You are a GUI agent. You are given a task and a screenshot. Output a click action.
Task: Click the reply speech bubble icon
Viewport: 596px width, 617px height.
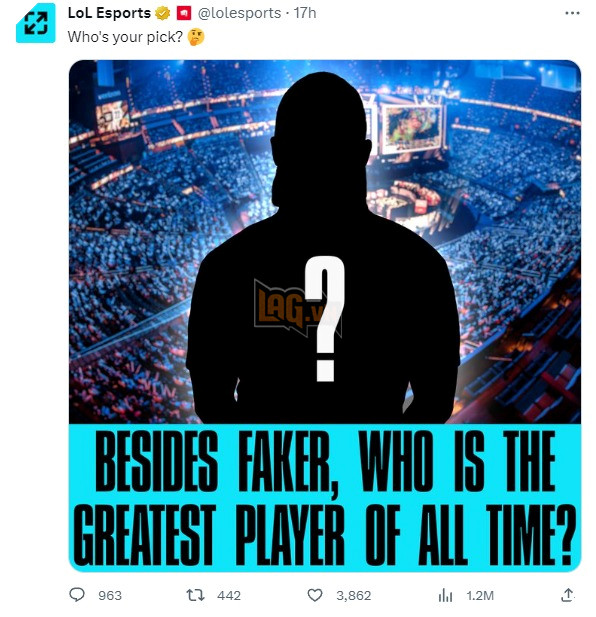coord(77,595)
